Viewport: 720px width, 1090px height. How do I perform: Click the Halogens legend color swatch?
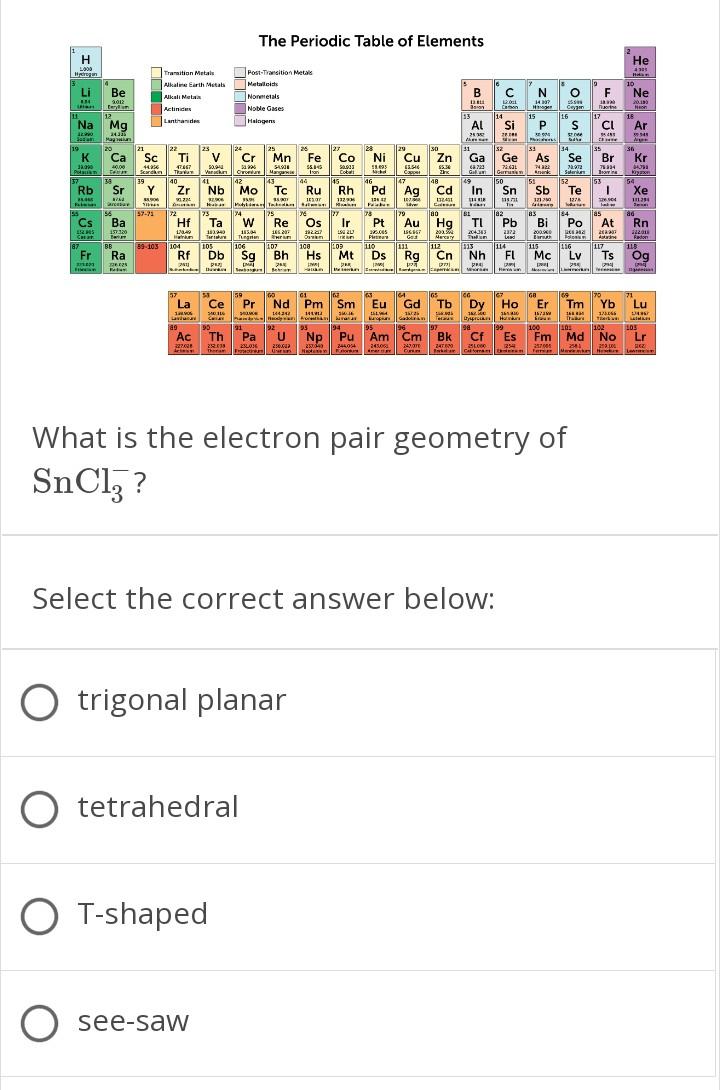click(x=240, y=120)
